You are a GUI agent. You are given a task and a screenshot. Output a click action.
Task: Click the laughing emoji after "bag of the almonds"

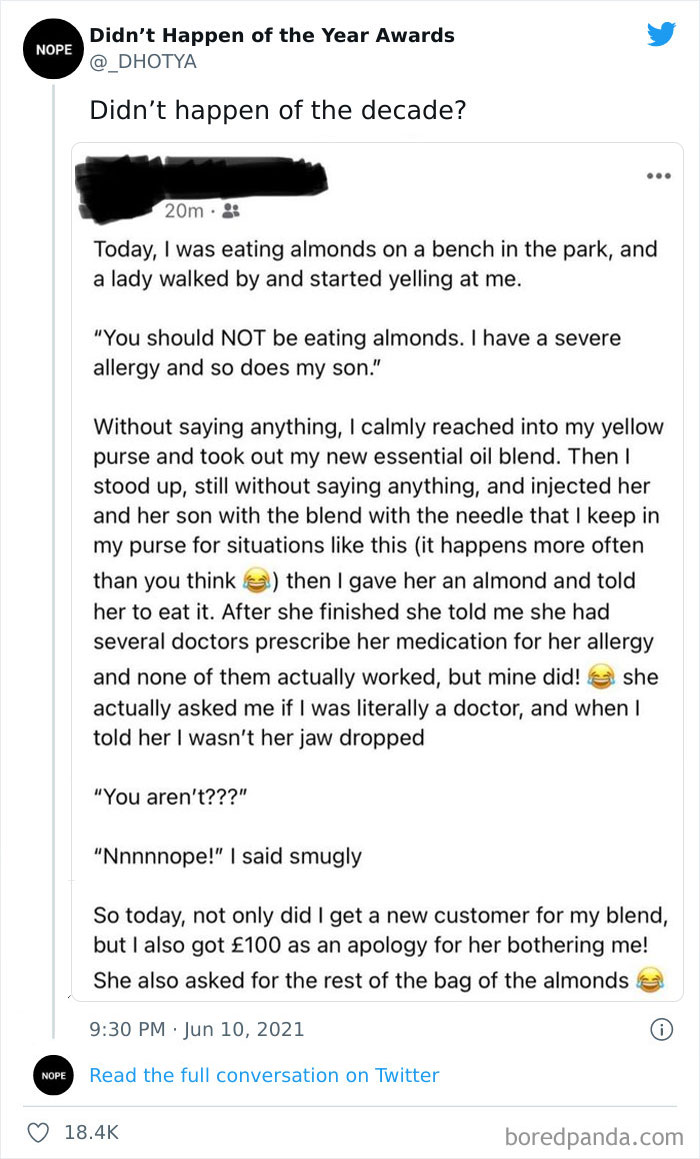(649, 981)
